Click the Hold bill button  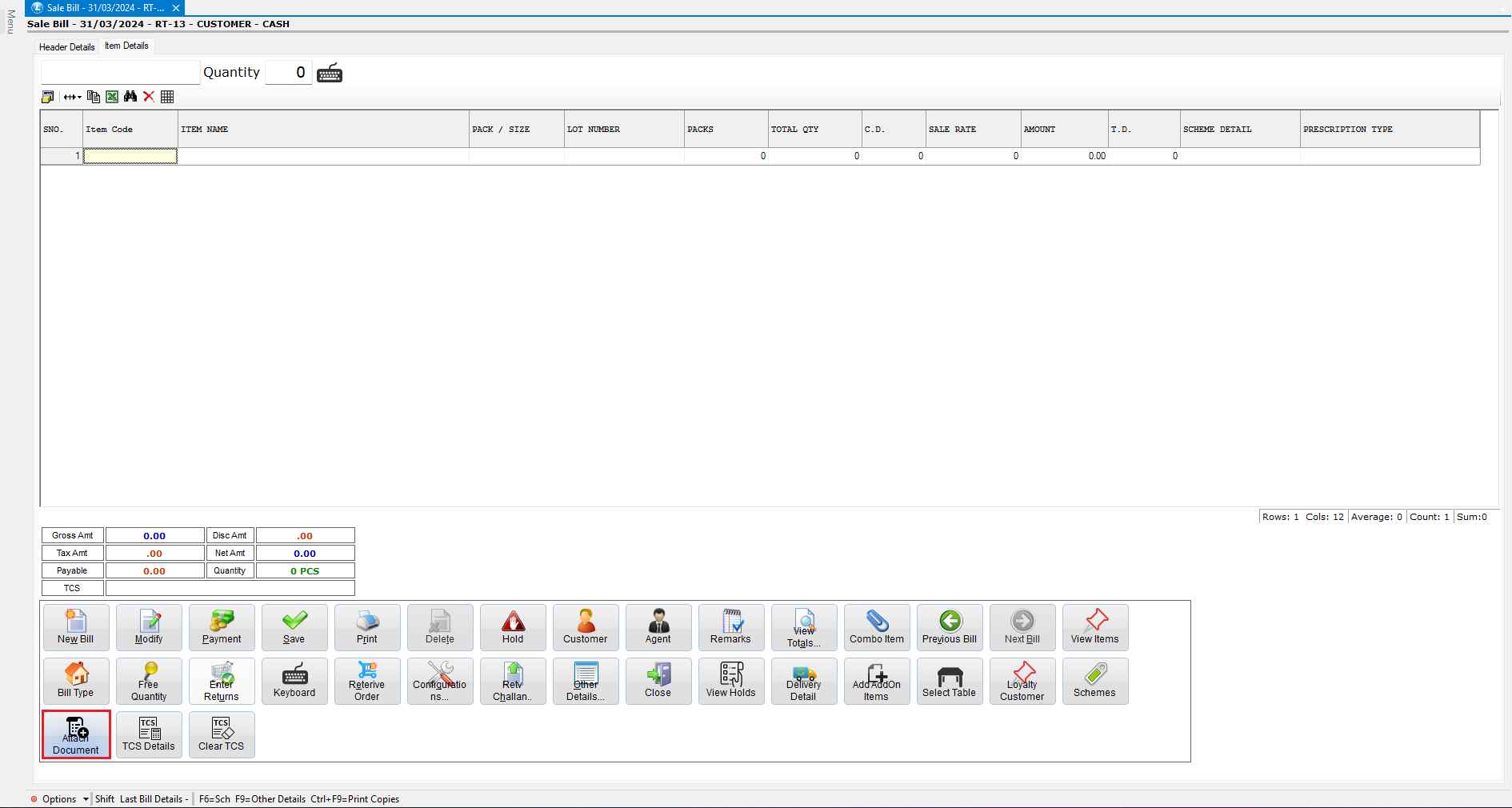(513, 628)
